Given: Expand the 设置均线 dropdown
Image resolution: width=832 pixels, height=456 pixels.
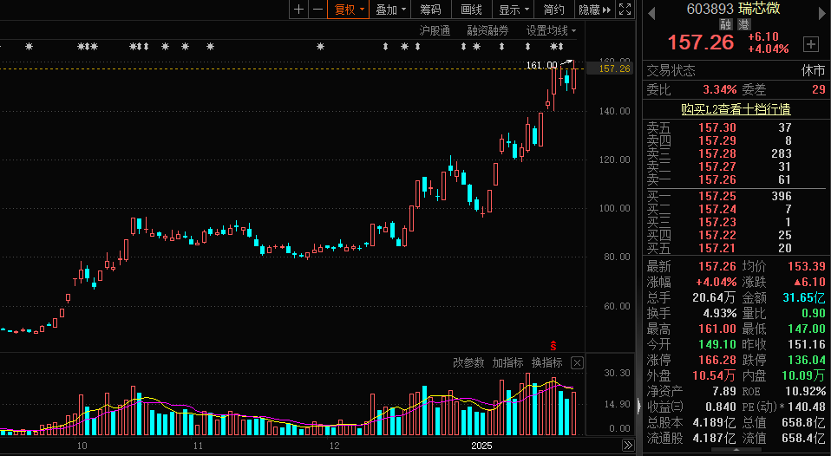Looking at the screenshot, I should click(x=551, y=31).
